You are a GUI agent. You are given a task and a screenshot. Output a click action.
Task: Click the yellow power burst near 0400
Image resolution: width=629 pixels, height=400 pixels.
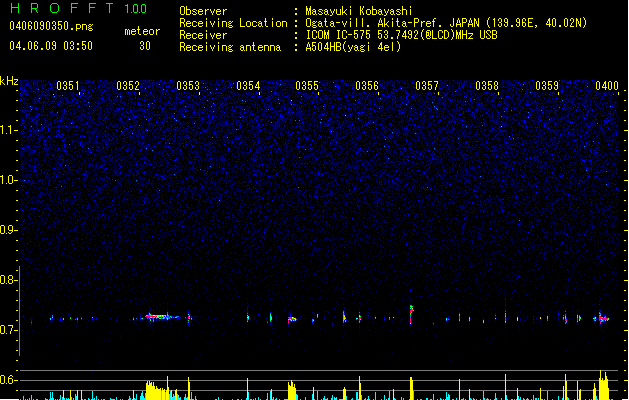(x=603, y=386)
